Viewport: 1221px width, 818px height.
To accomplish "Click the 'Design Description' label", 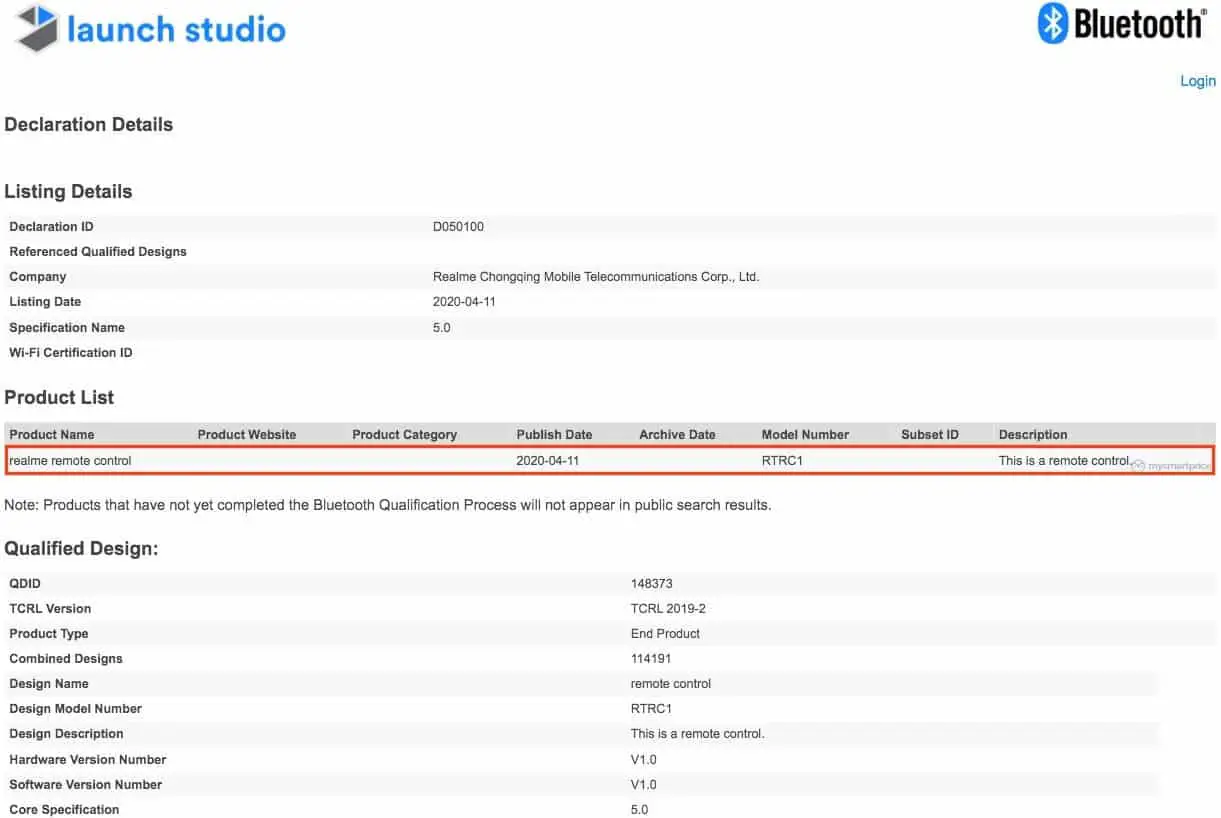I will (x=66, y=734).
